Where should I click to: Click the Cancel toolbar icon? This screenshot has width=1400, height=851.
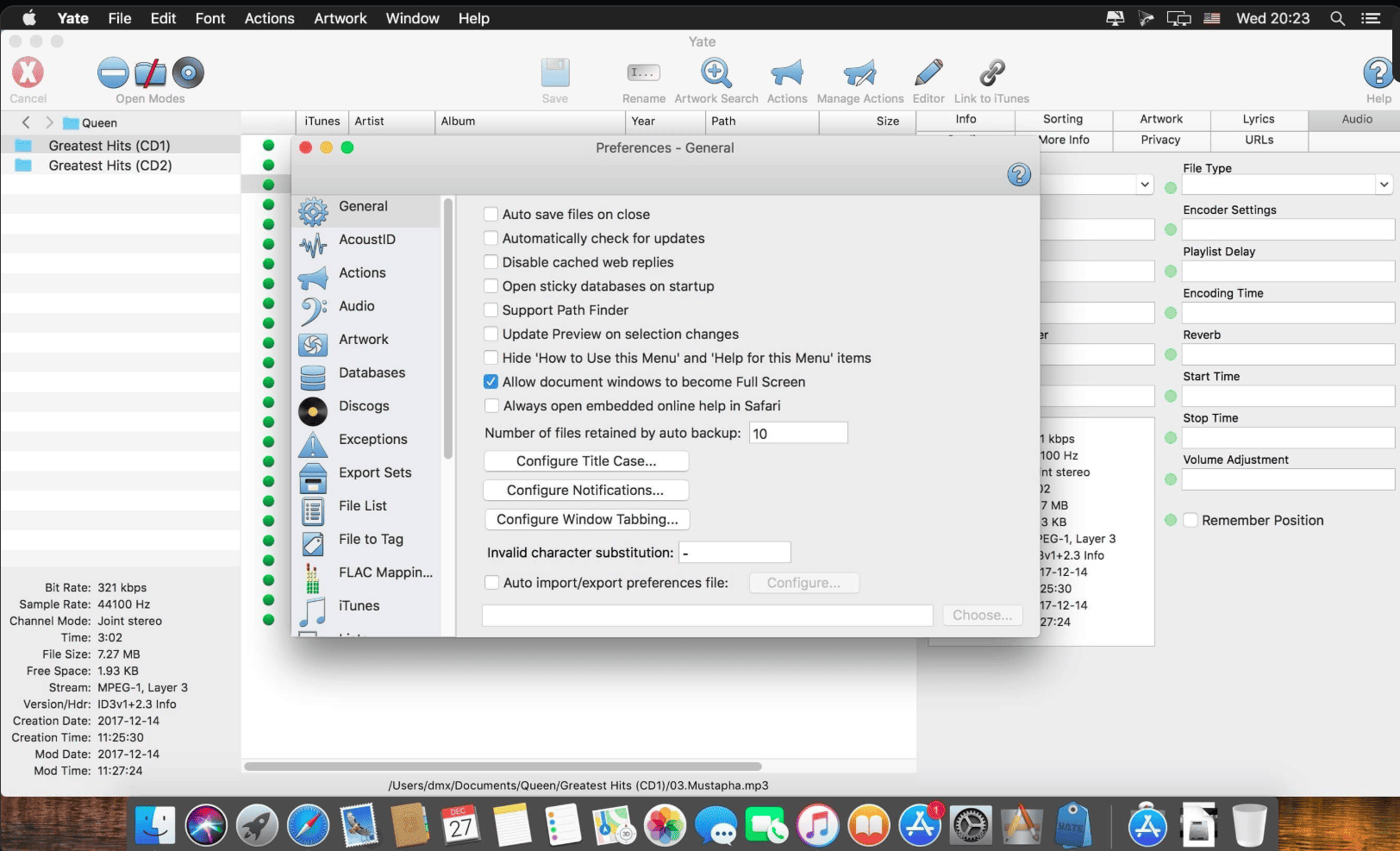(28, 73)
